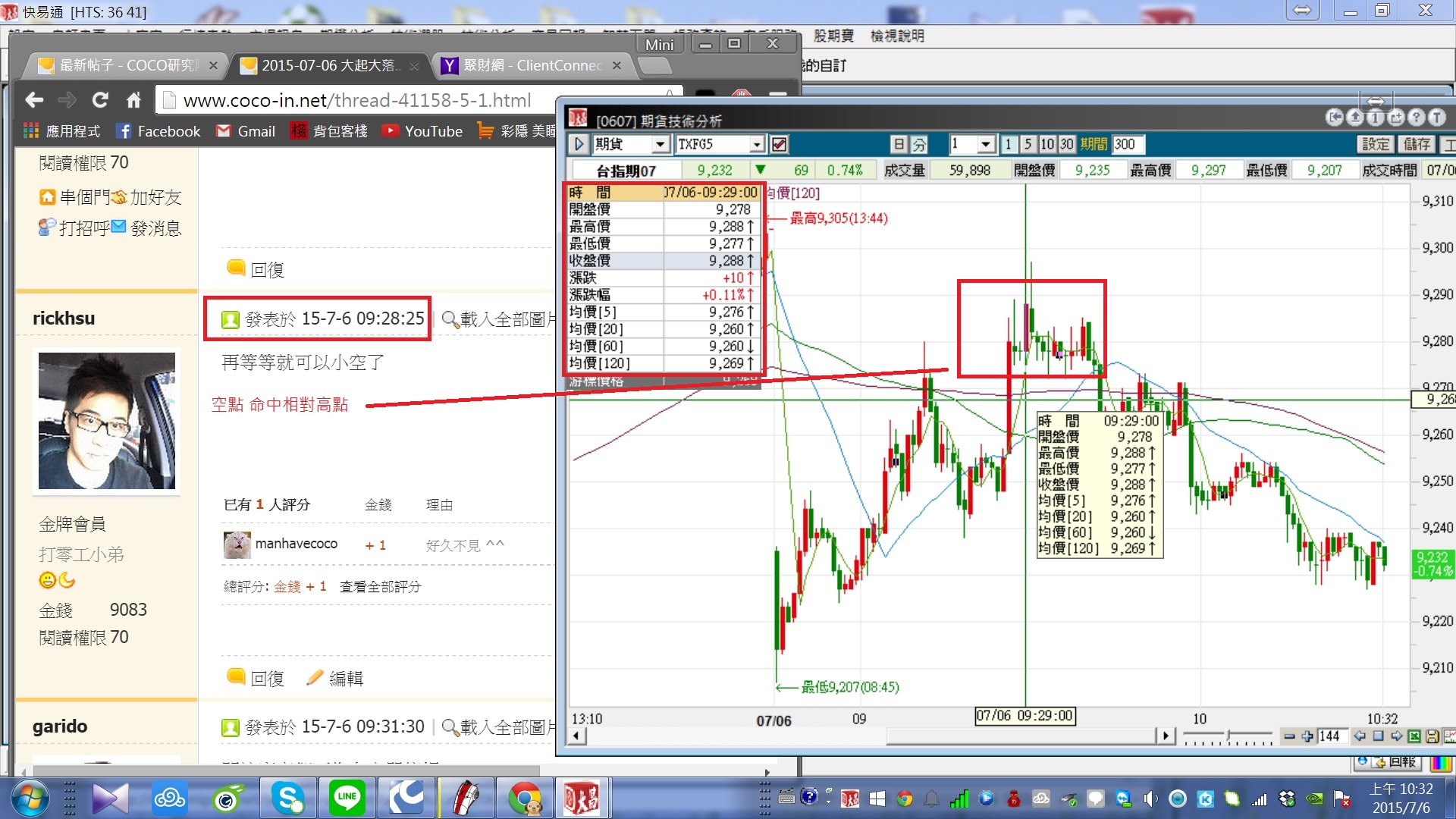Open 背包客棧 bookmark

pos(329,131)
